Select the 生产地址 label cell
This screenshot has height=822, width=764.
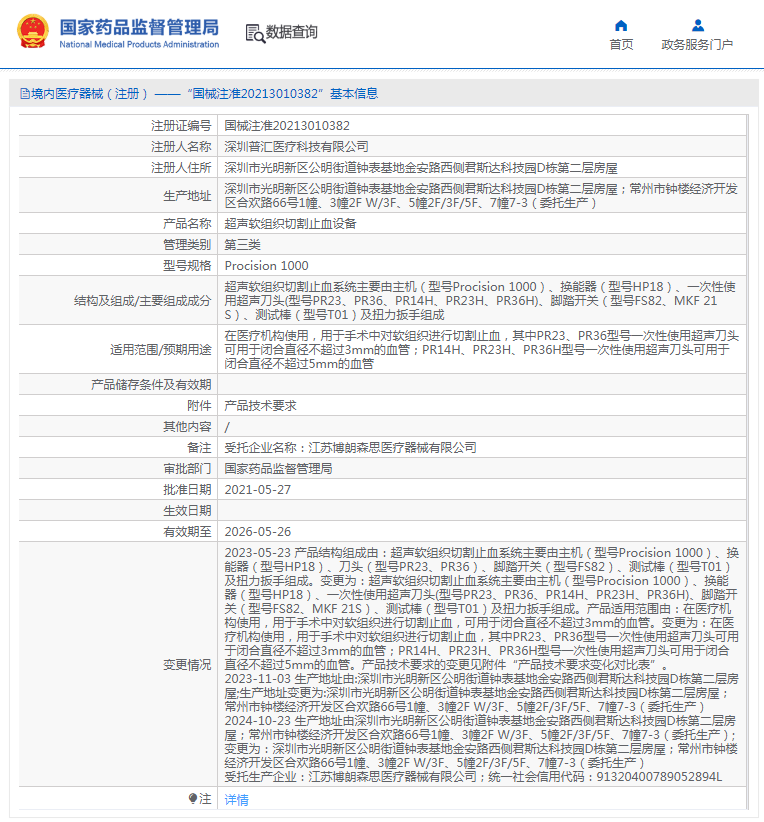[119, 196]
